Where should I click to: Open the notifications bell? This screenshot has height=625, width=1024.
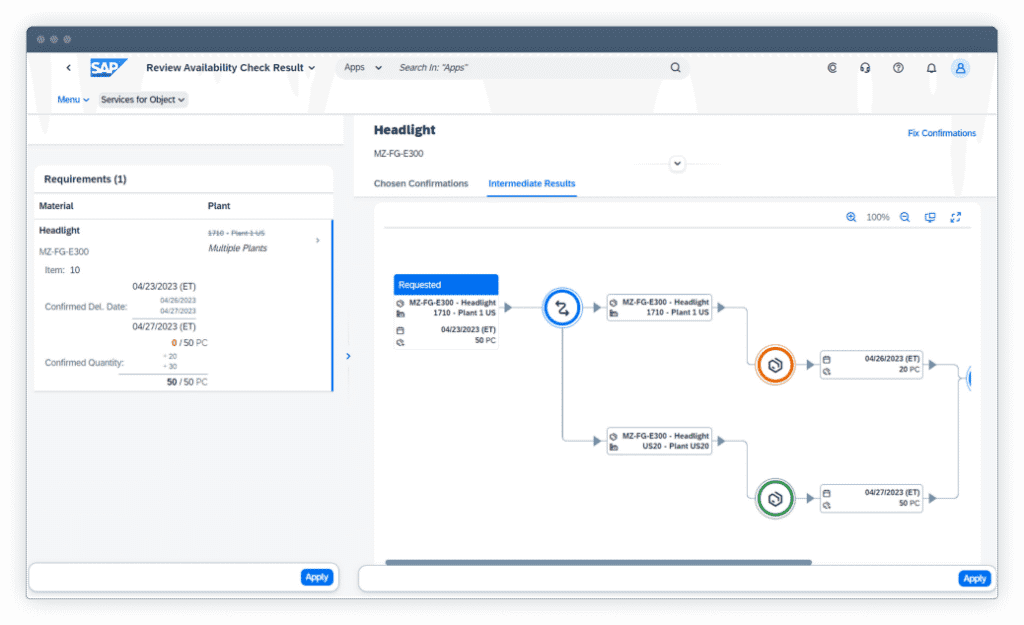pyautogui.click(x=931, y=68)
